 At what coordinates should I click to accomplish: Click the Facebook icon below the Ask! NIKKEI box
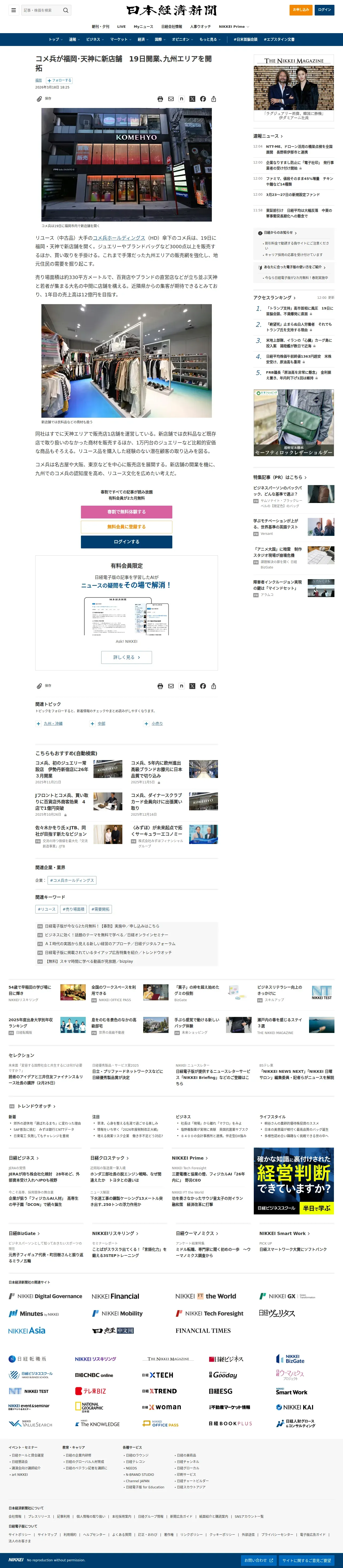click(x=202, y=686)
